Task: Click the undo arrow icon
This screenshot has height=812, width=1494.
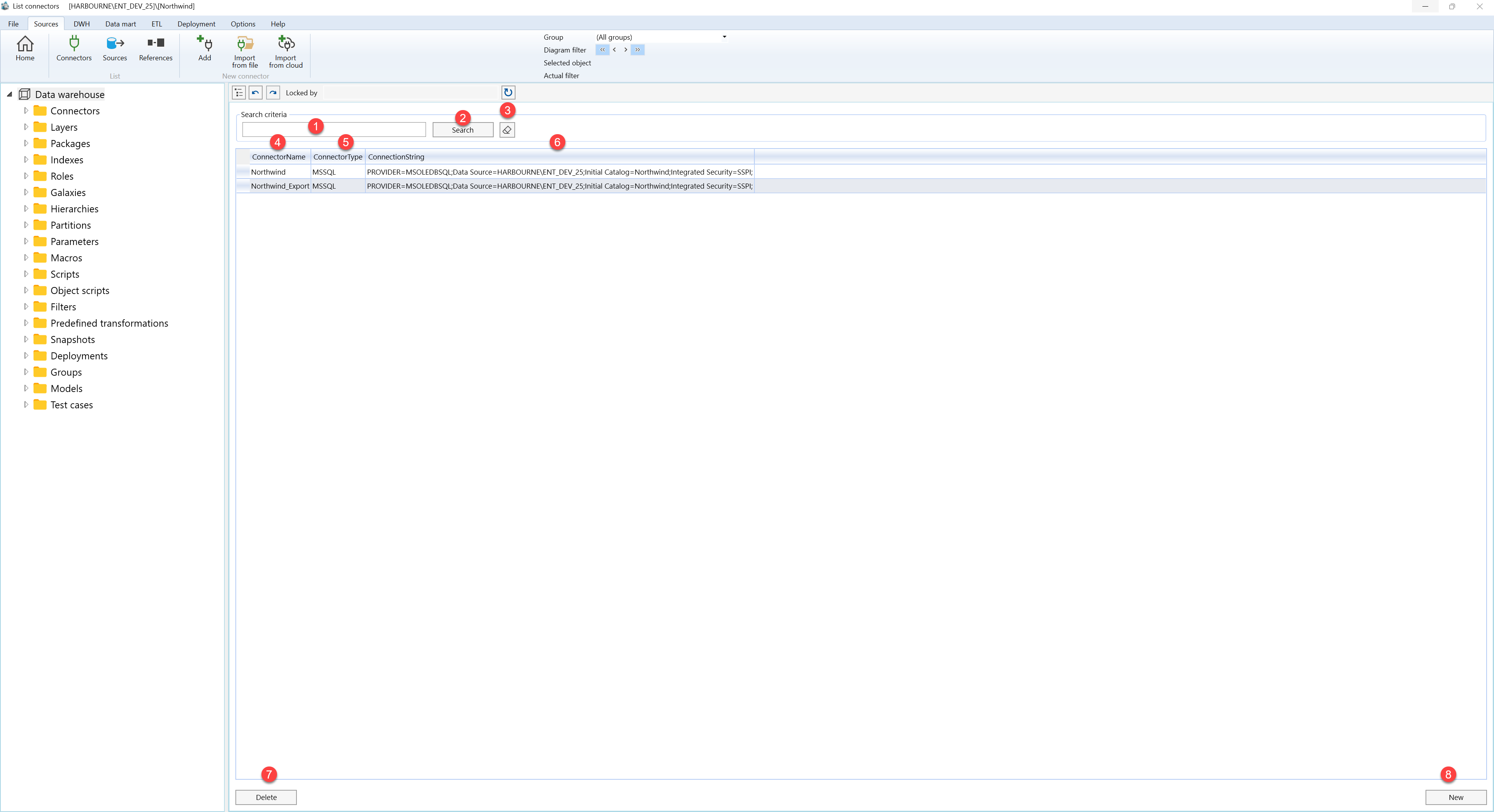Action: pos(256,93)
